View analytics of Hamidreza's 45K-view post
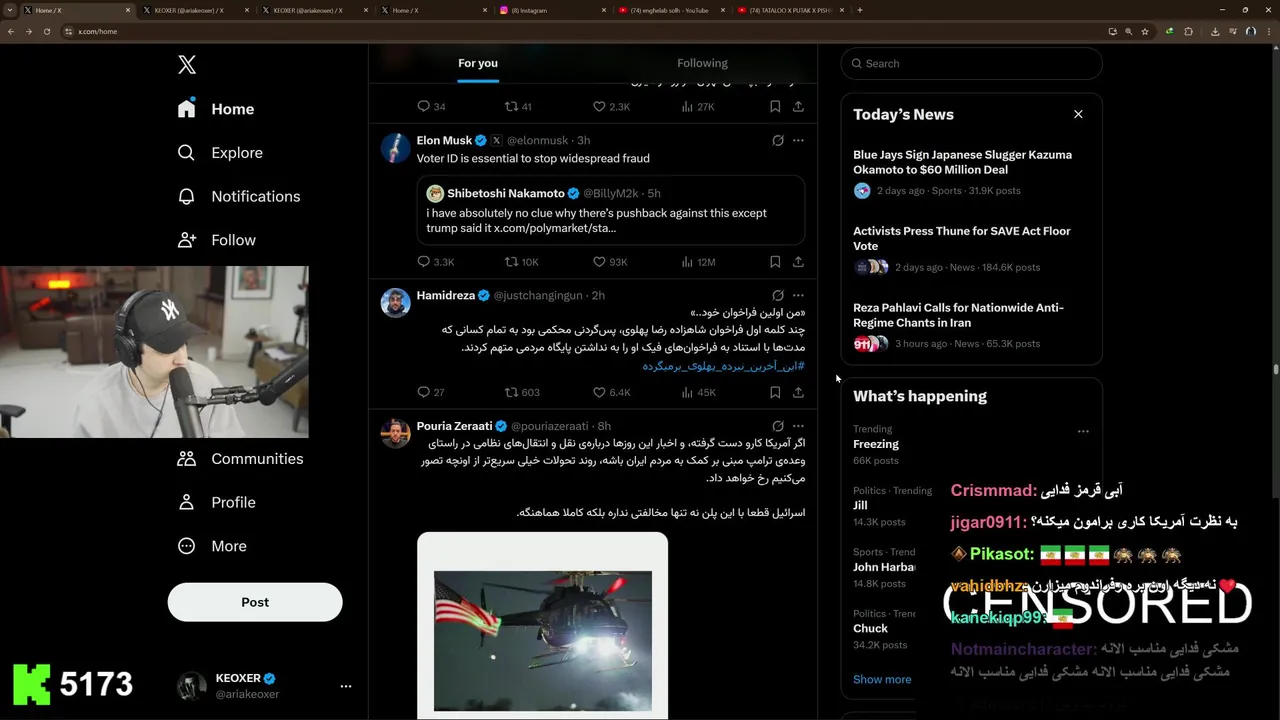 tap(698, 392)
